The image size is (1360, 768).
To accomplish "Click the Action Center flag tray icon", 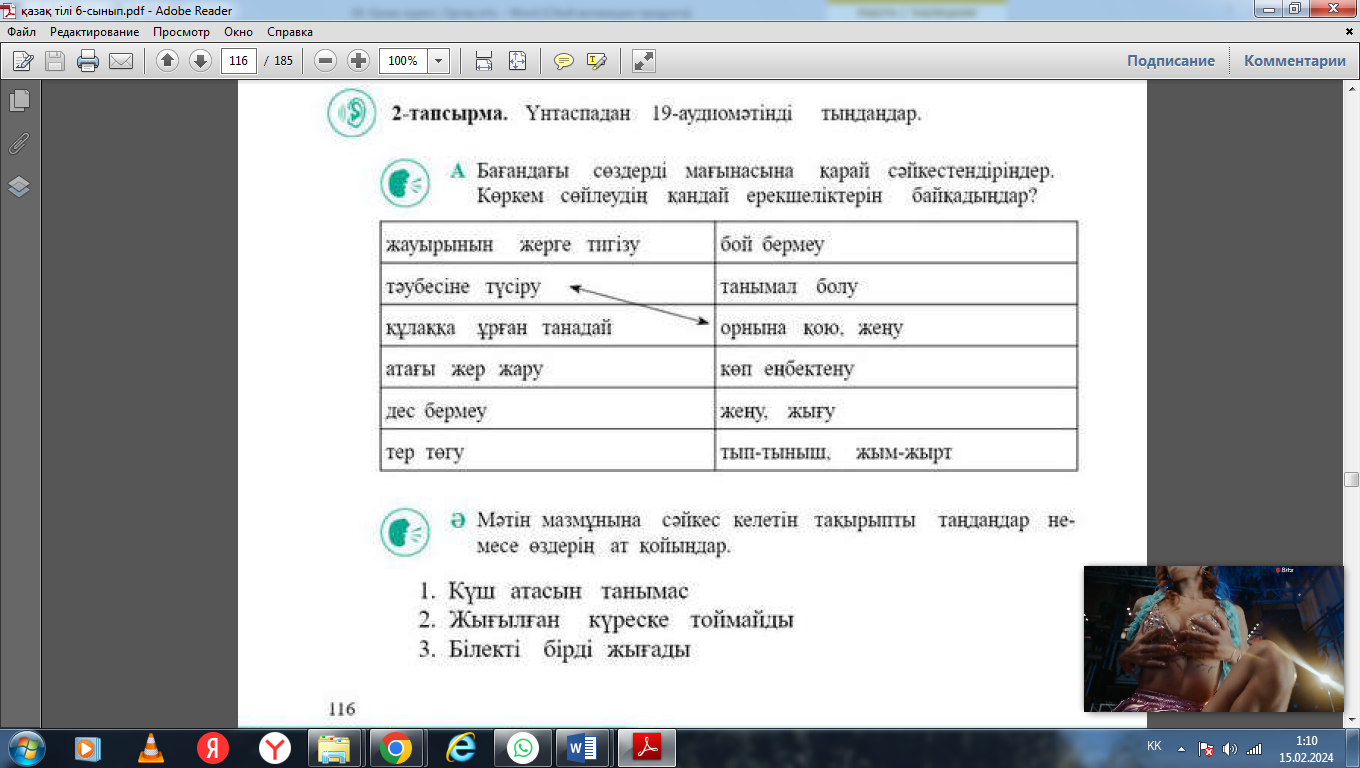I will tap(1206, 748).
